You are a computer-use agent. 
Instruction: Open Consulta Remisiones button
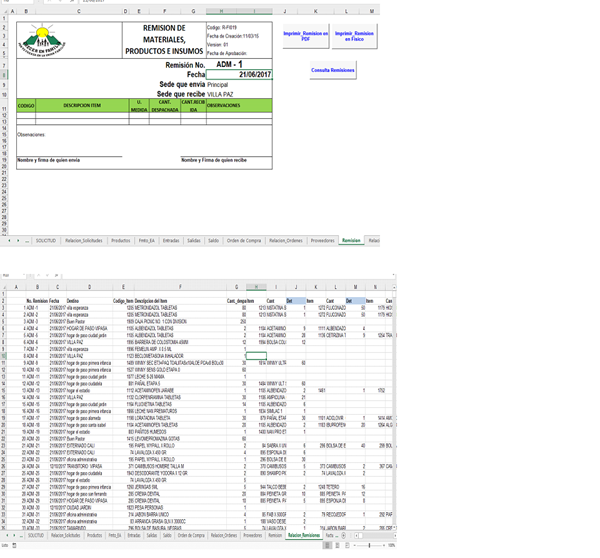coord(333,70)
